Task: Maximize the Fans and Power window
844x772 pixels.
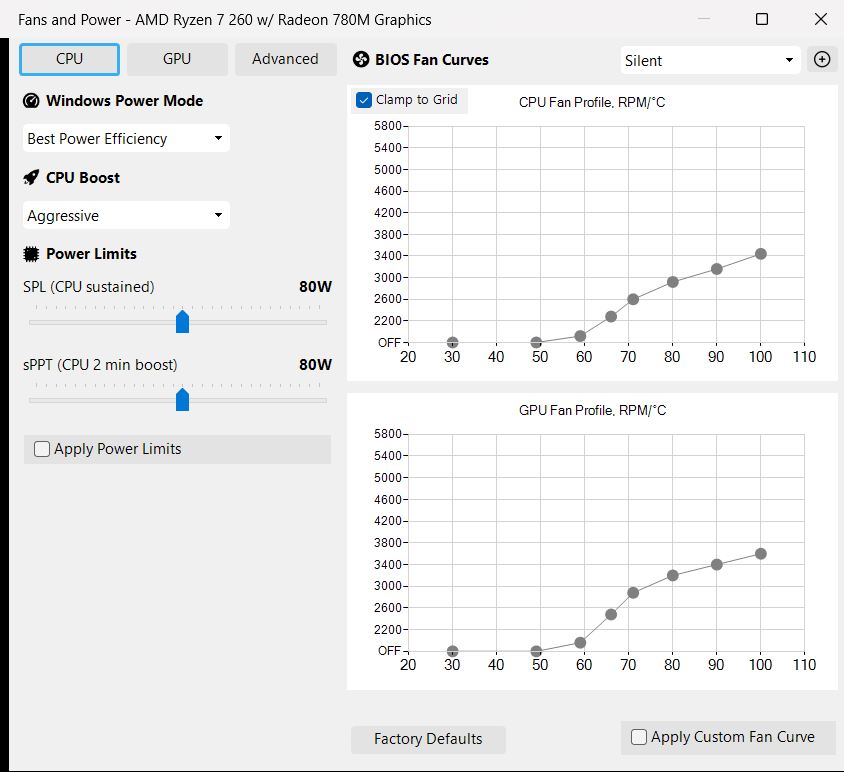Action: [x=762, y=19]
